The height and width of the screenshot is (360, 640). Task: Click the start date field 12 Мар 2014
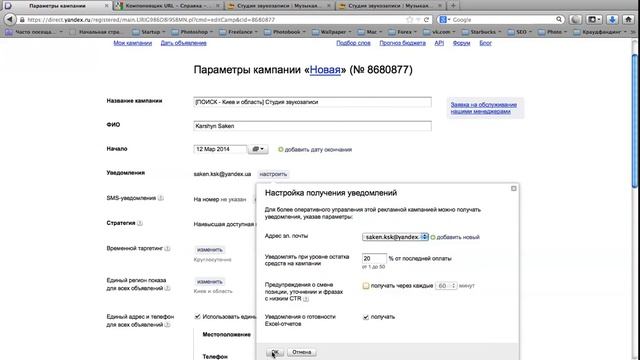tap(220, 149)
